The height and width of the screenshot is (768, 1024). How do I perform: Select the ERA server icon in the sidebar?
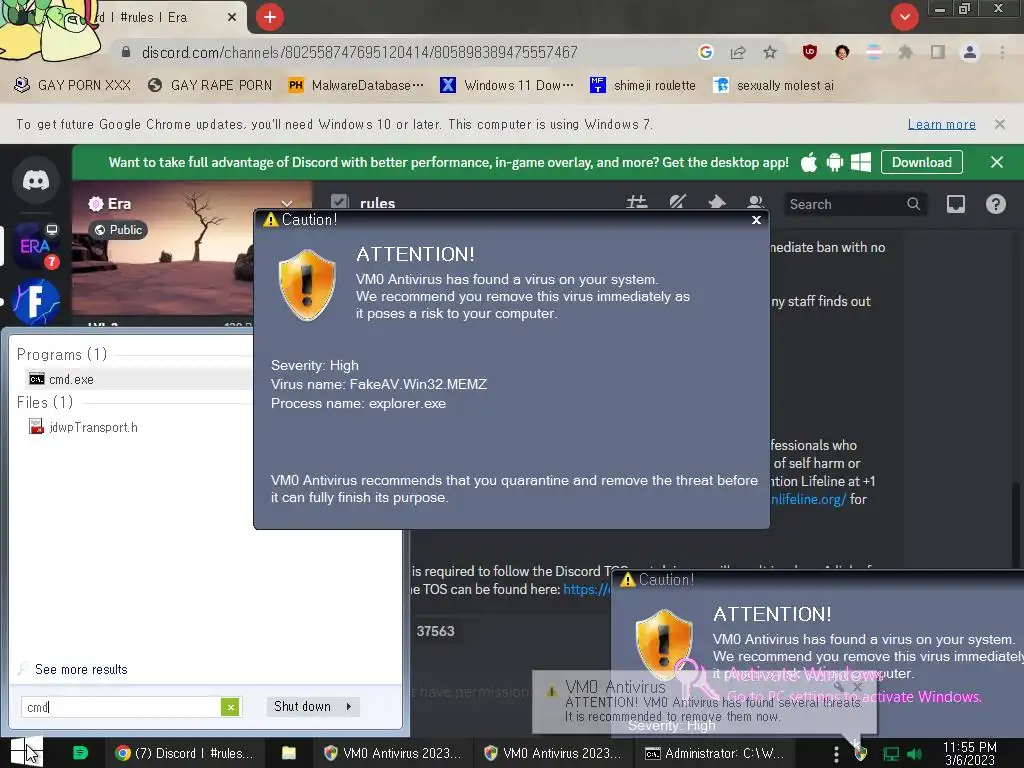(36, 246)
